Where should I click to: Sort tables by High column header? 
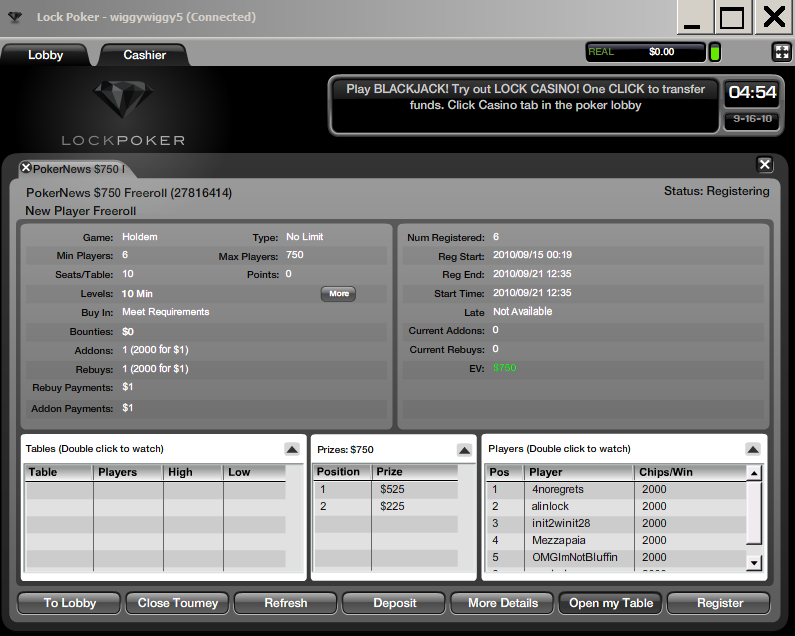(x=193, y=472)
